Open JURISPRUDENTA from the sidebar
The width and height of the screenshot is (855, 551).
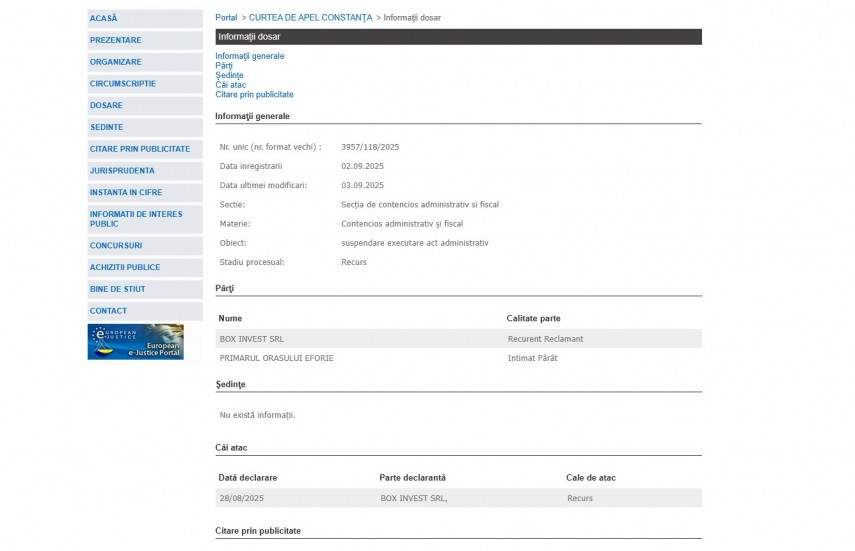coord(144,171)
